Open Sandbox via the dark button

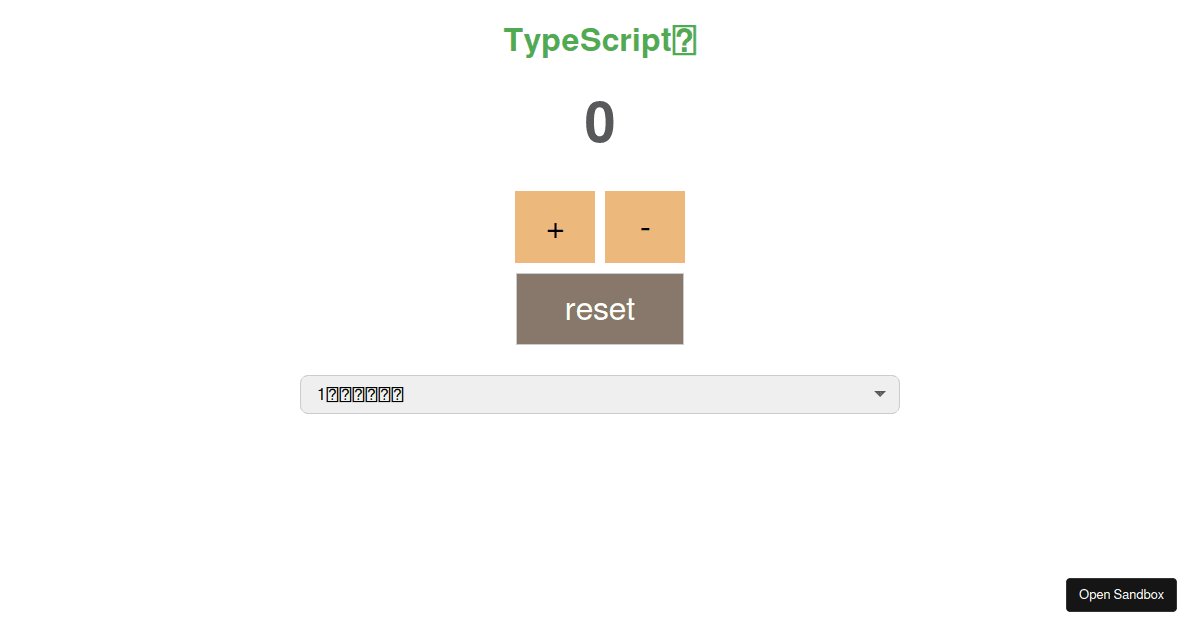pyautogui.click(x=1121, y=595)
